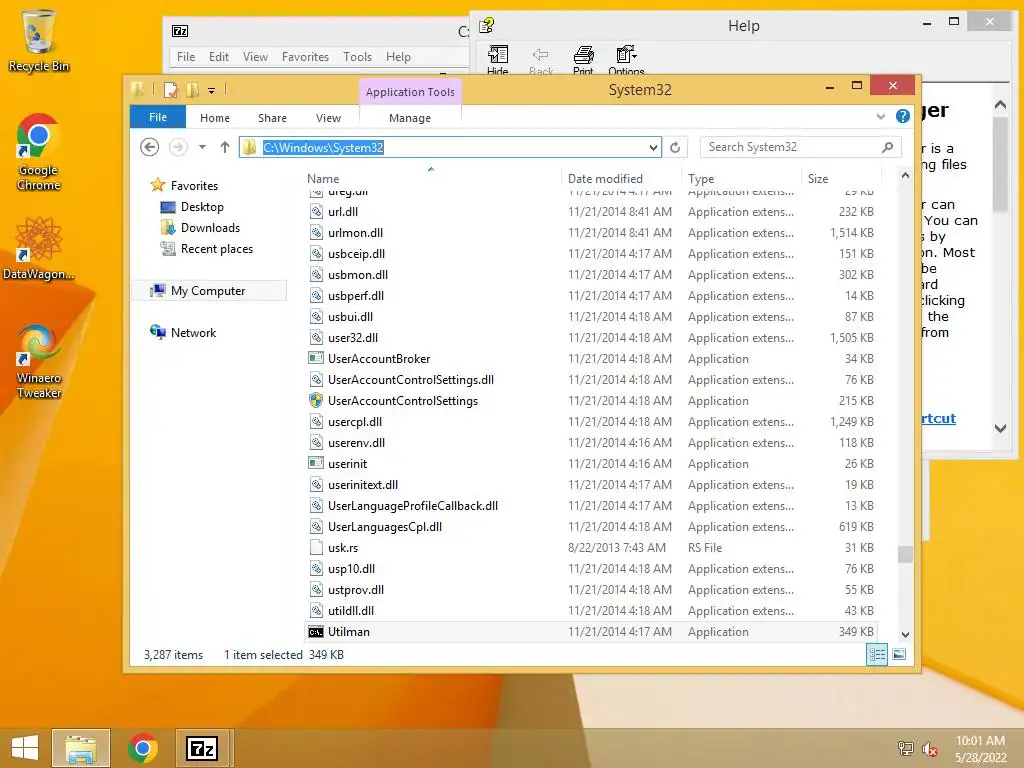Viewport: 1024px width, 768px height.
Task: Open Explorer help question mark
Action: tap(903, 116)
